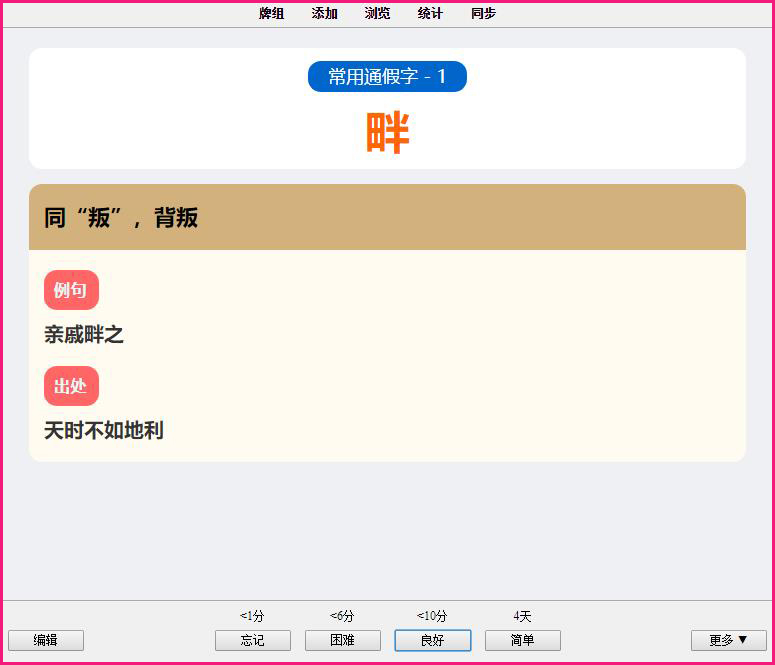Rate the card as 忘记 (again)
775x665 pixels.
pyautogui.click(x=253, y=640)
